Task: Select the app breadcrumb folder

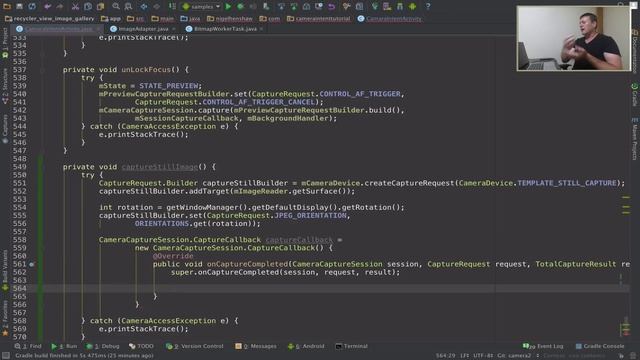Action: [111, 18]
